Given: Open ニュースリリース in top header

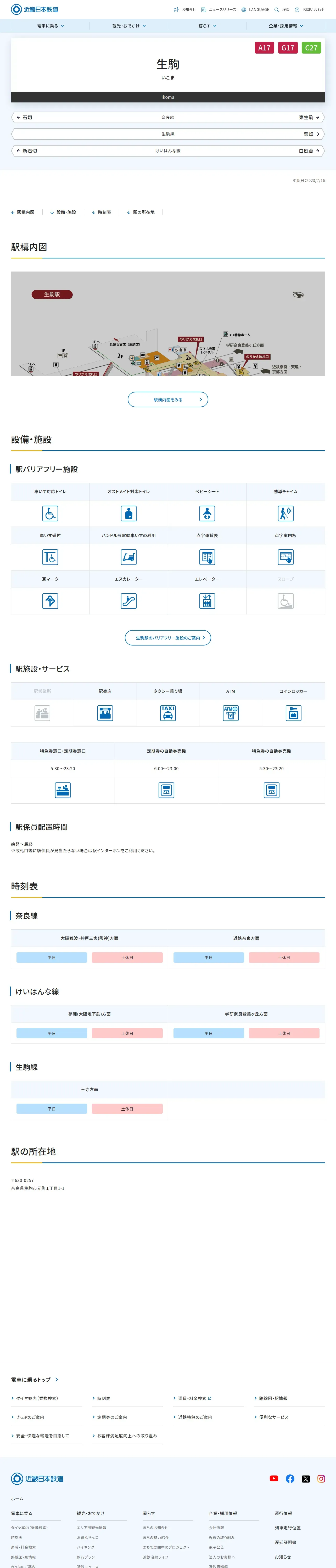Looking at the screenshot, I should point(218,10).
